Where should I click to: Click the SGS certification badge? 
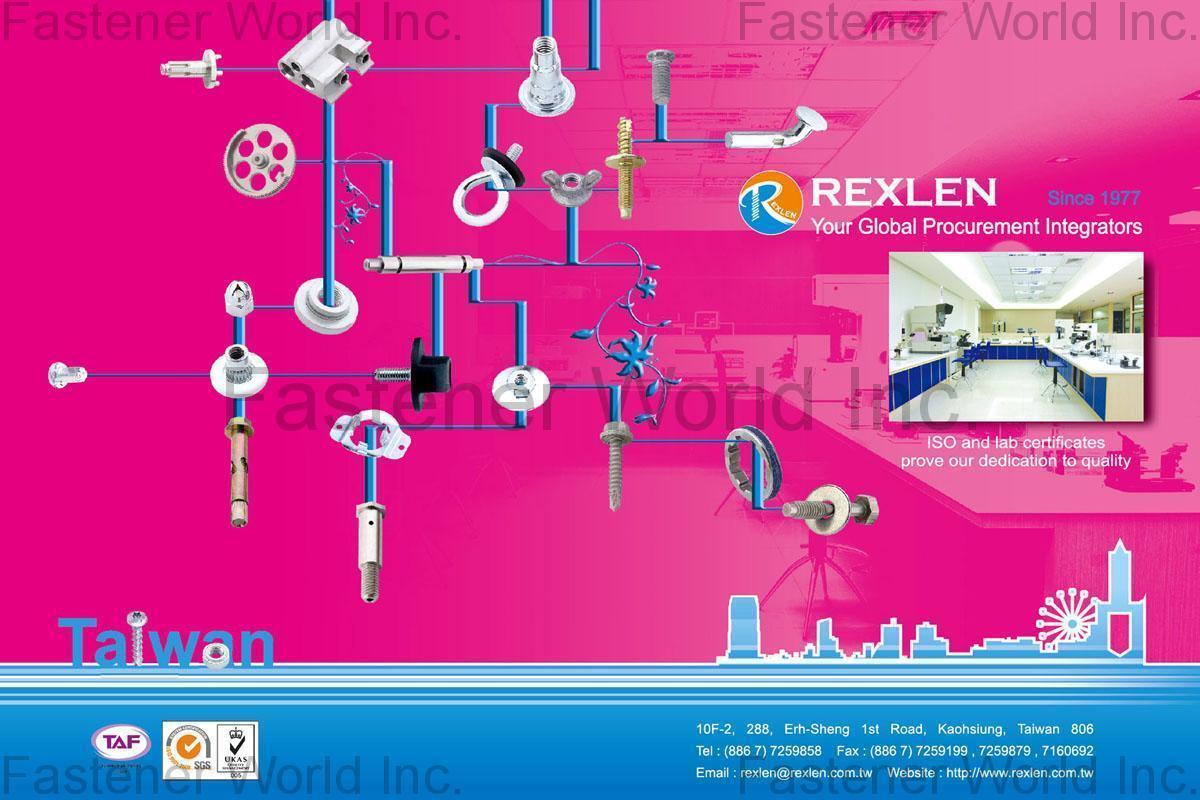click(187, 750)
